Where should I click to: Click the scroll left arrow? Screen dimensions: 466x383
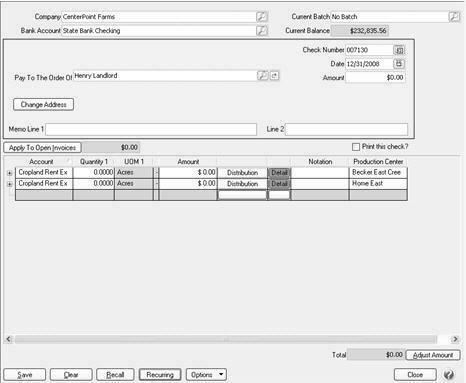pos(9,339)
